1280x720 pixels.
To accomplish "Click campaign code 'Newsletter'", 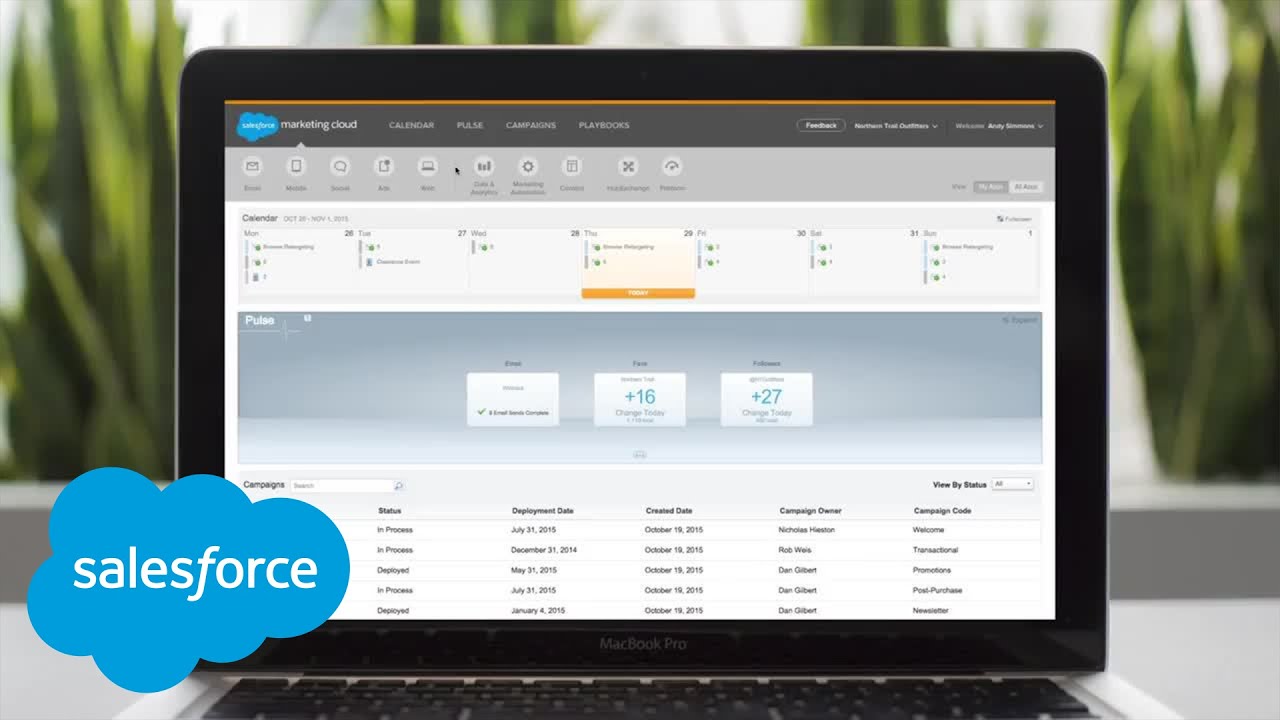I will (931, 610).
